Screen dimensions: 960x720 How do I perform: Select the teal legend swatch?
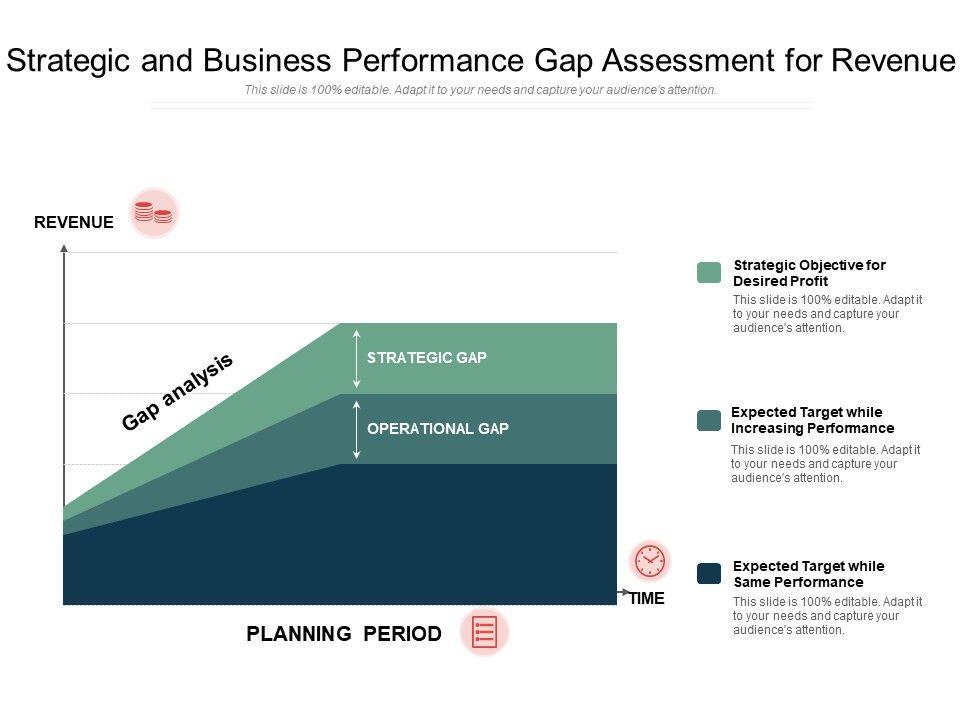point(709,420)
